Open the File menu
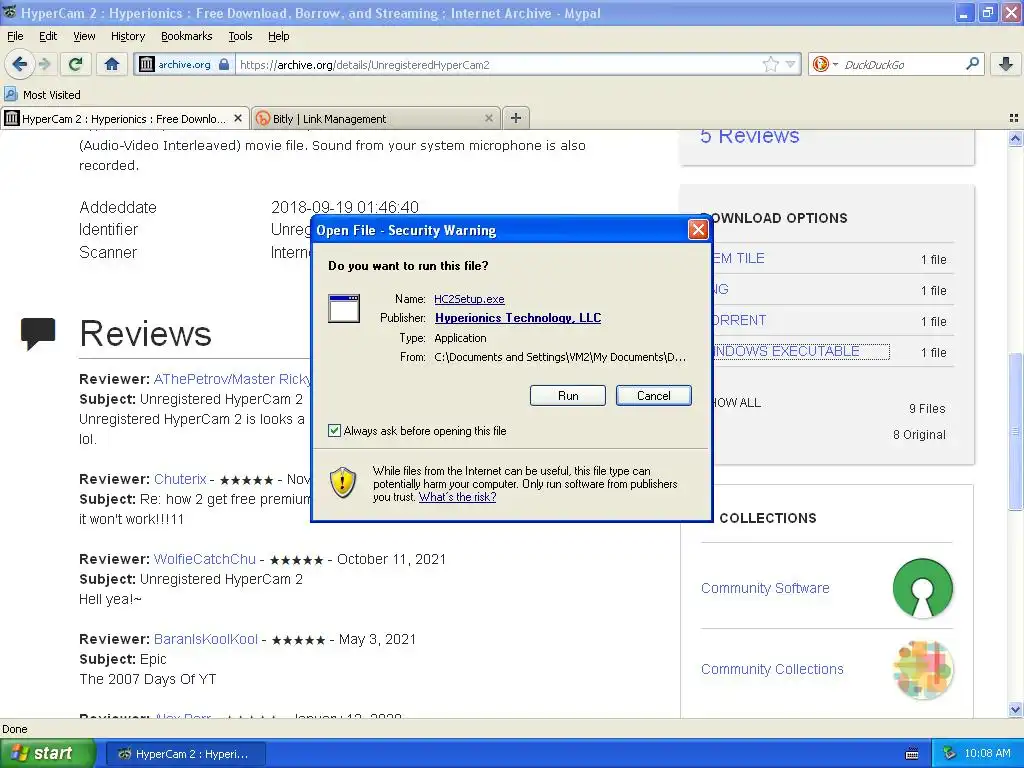1024x768 pixels. 15,36
